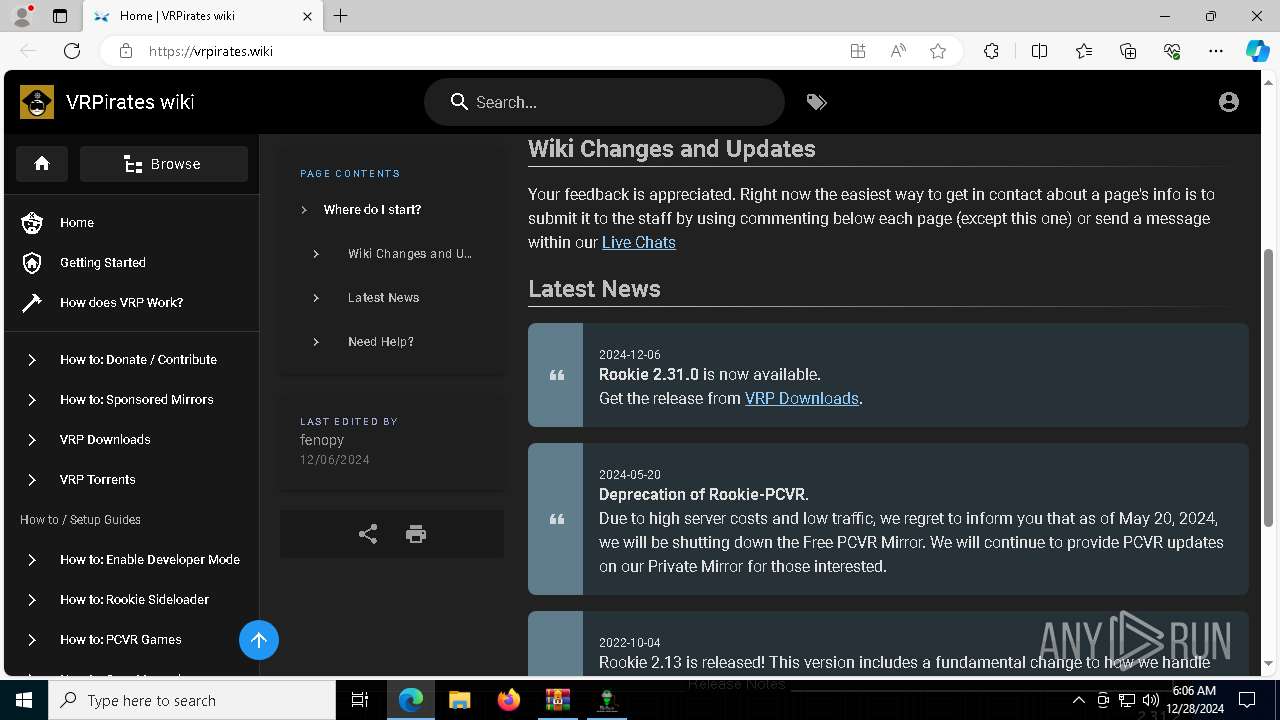This screenshot has width=1280, height=720.
Task: Jump to Where do I start? section
Action: coord(372,210)
